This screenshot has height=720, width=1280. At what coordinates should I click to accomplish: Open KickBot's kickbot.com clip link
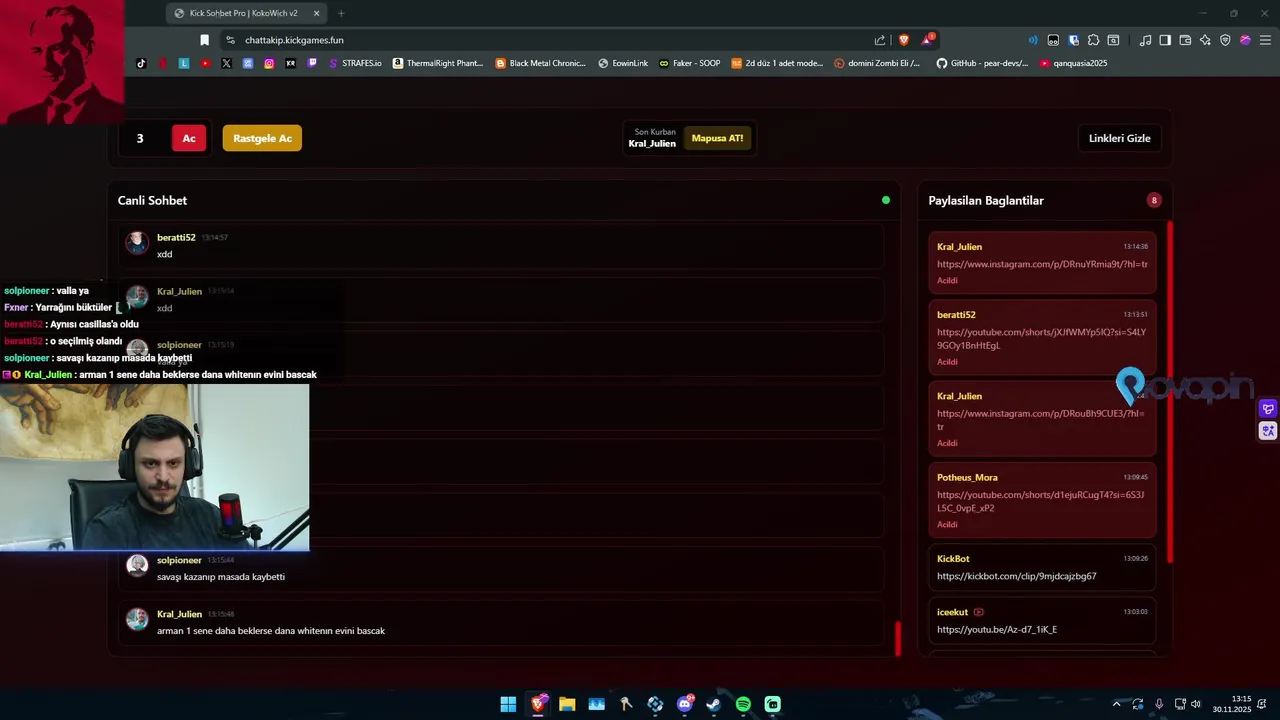click(1016, 576)
